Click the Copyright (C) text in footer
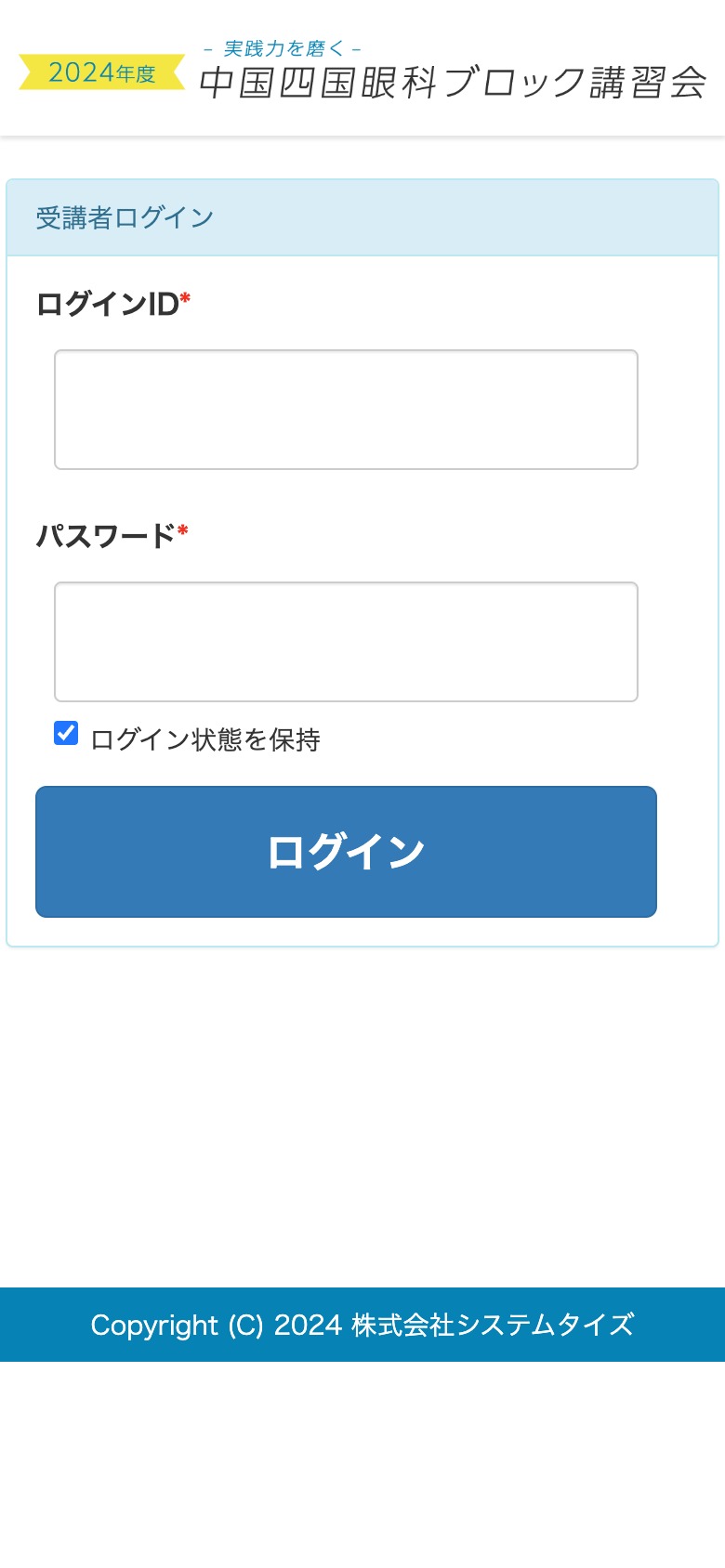 point(177,1326)
